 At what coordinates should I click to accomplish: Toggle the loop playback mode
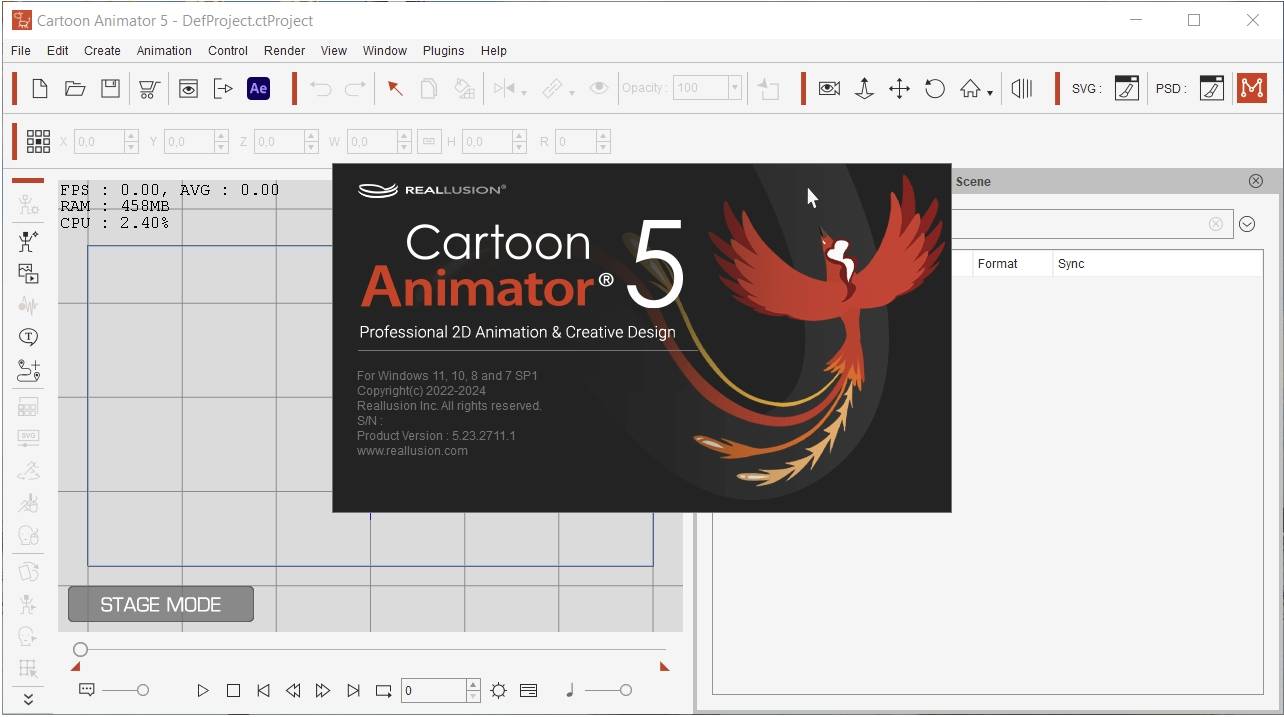pyautogui.click(x=383, y=690)
